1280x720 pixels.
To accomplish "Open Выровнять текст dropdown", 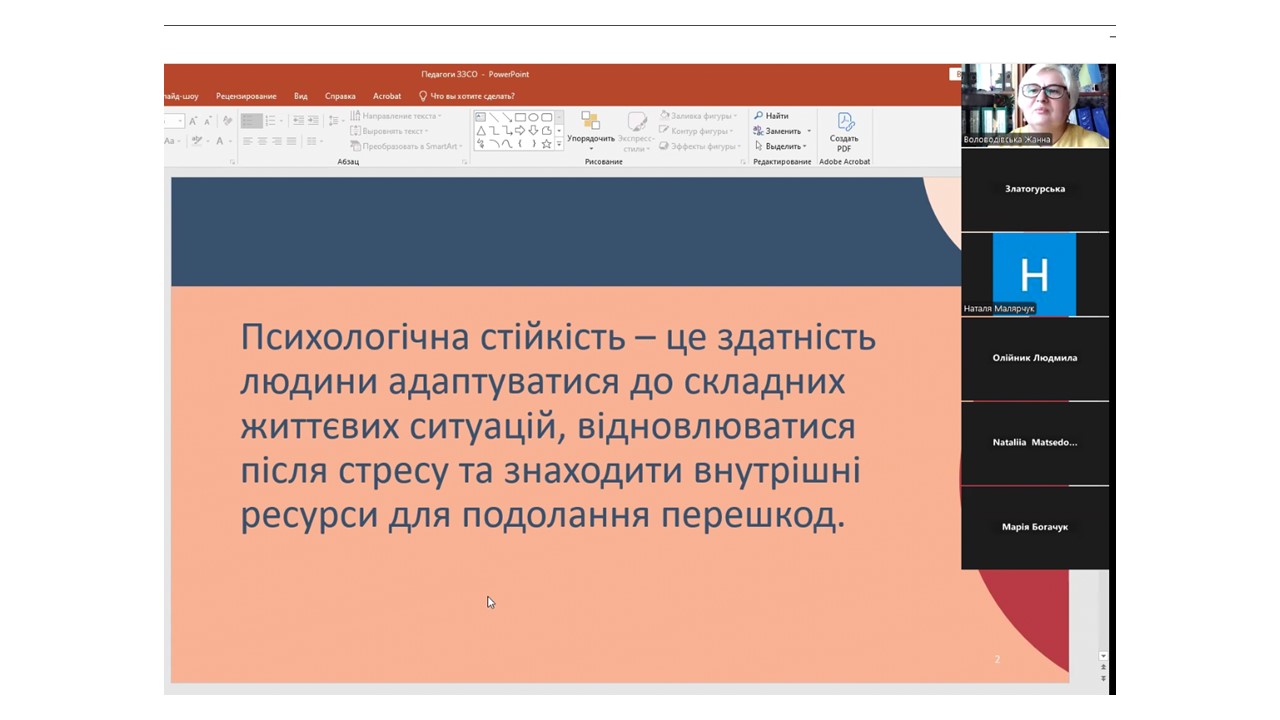I will point(389,131).
